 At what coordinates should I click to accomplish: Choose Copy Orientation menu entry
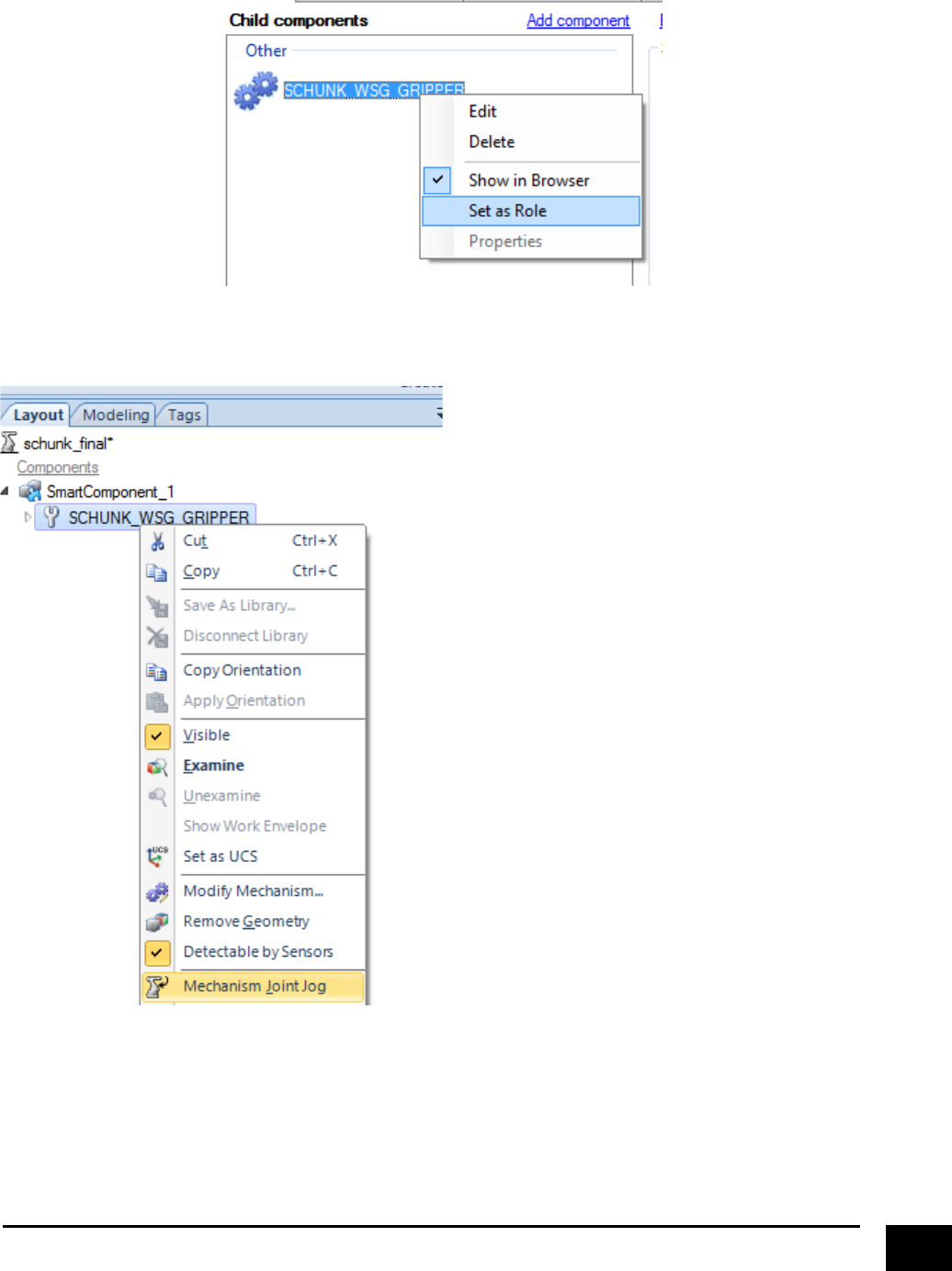click(x=254, y=671)
